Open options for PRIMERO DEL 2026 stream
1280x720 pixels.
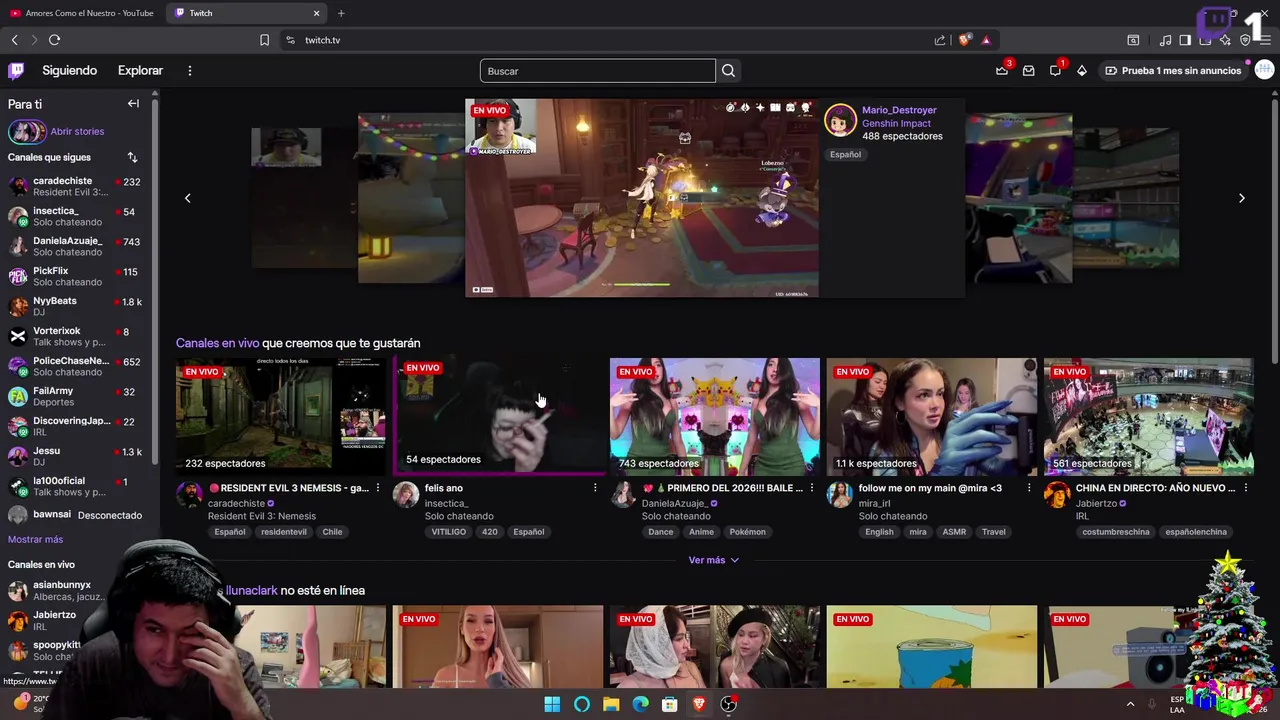point(812,488)
